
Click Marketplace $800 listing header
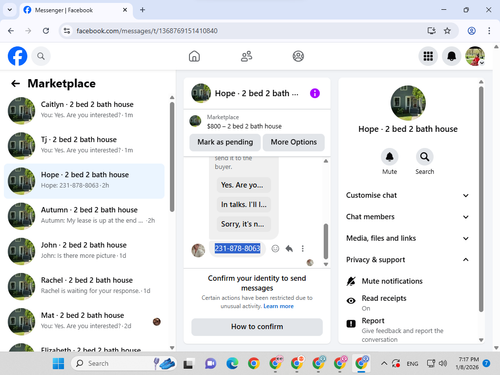(257, 122)
